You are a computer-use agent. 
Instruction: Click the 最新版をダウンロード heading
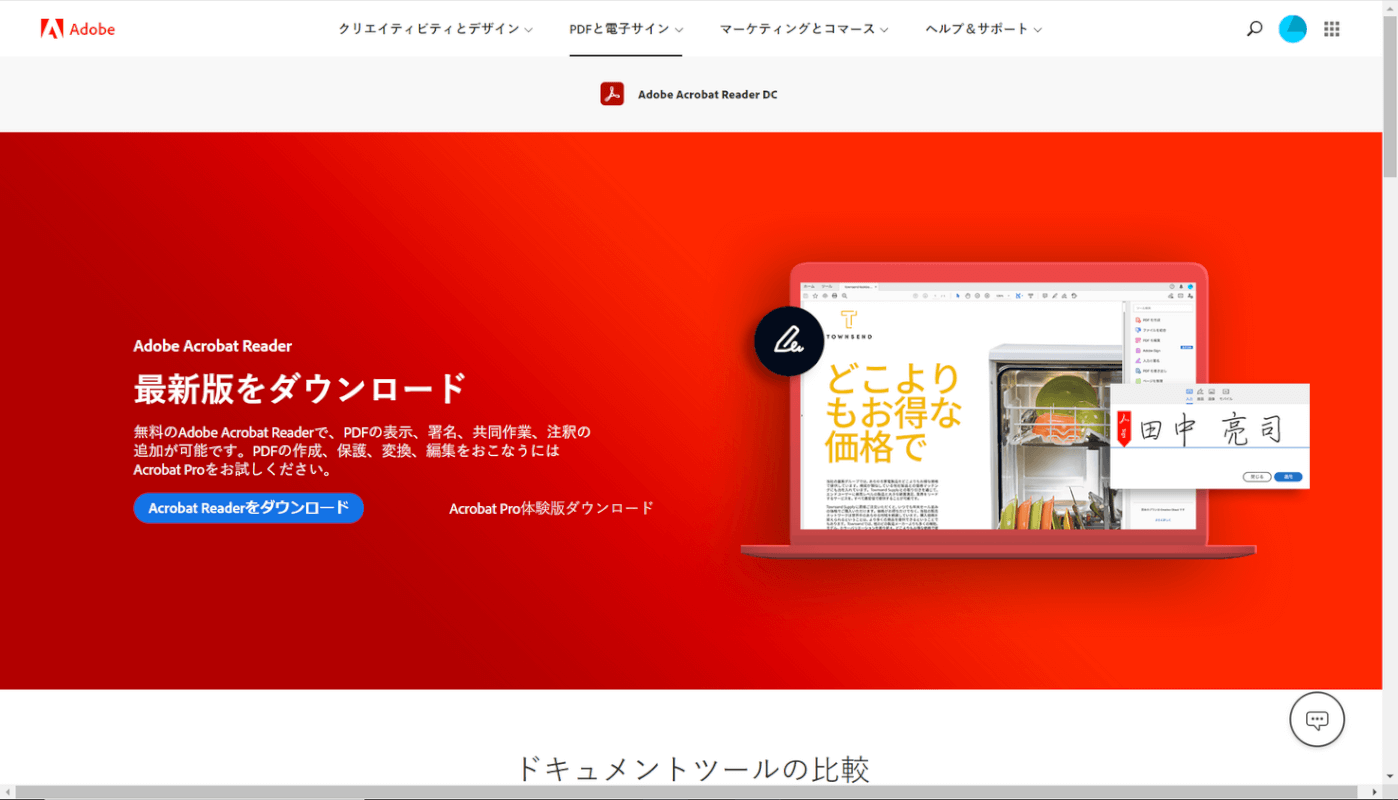(300, 388)
